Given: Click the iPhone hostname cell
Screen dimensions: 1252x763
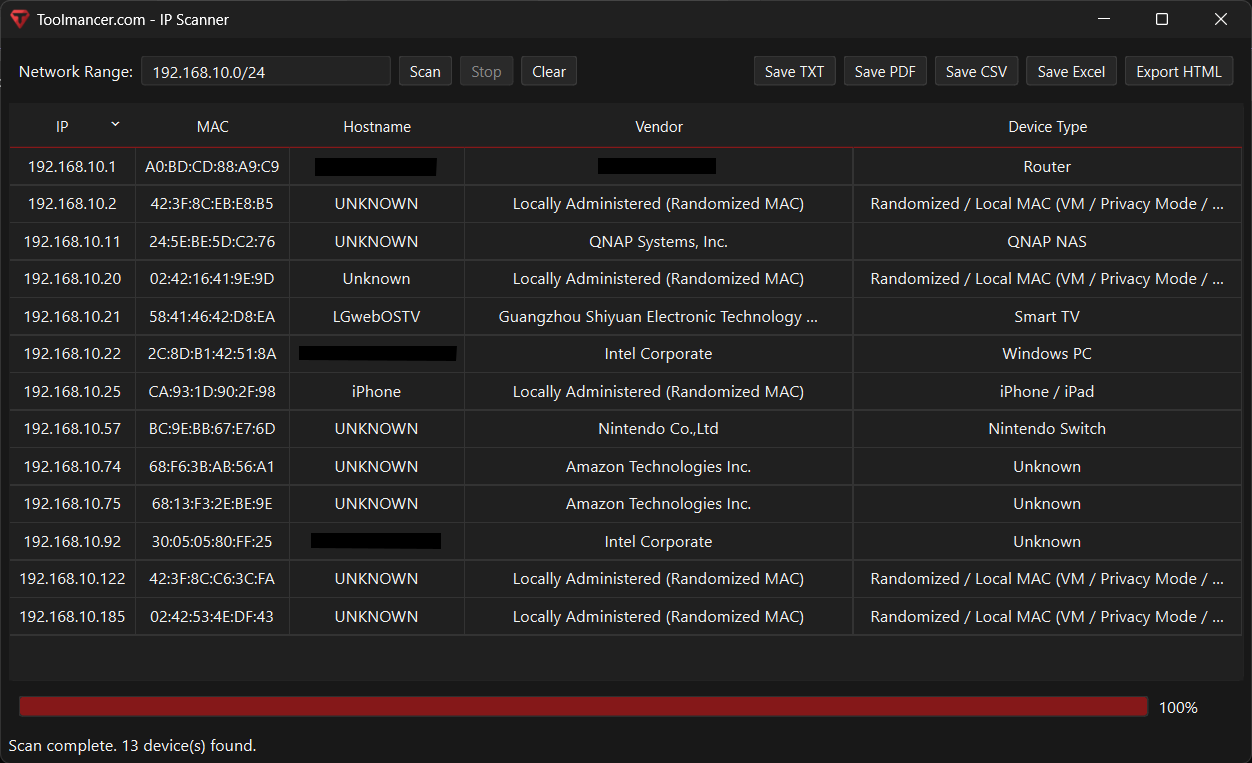Looking at the screenshot, I should click(x=377, y=391).
